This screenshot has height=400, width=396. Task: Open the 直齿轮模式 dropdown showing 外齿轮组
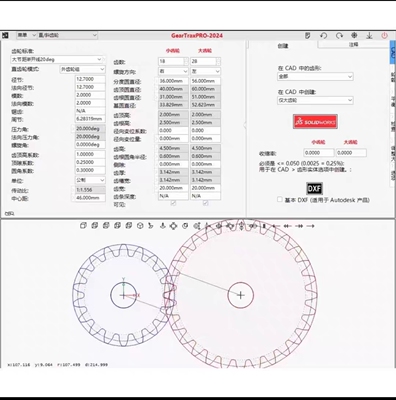pos(82,69)
